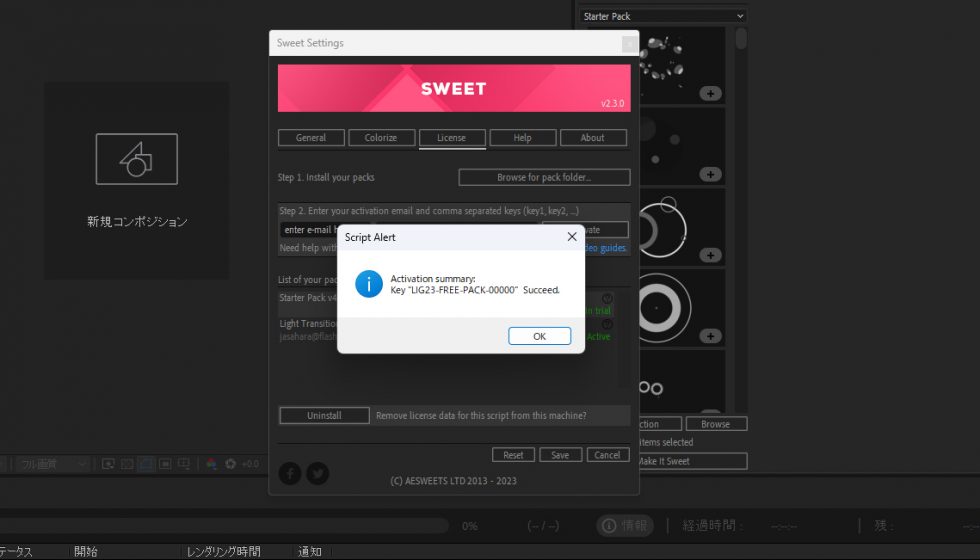Toggle the transparency grid icon

pos(127,464)
